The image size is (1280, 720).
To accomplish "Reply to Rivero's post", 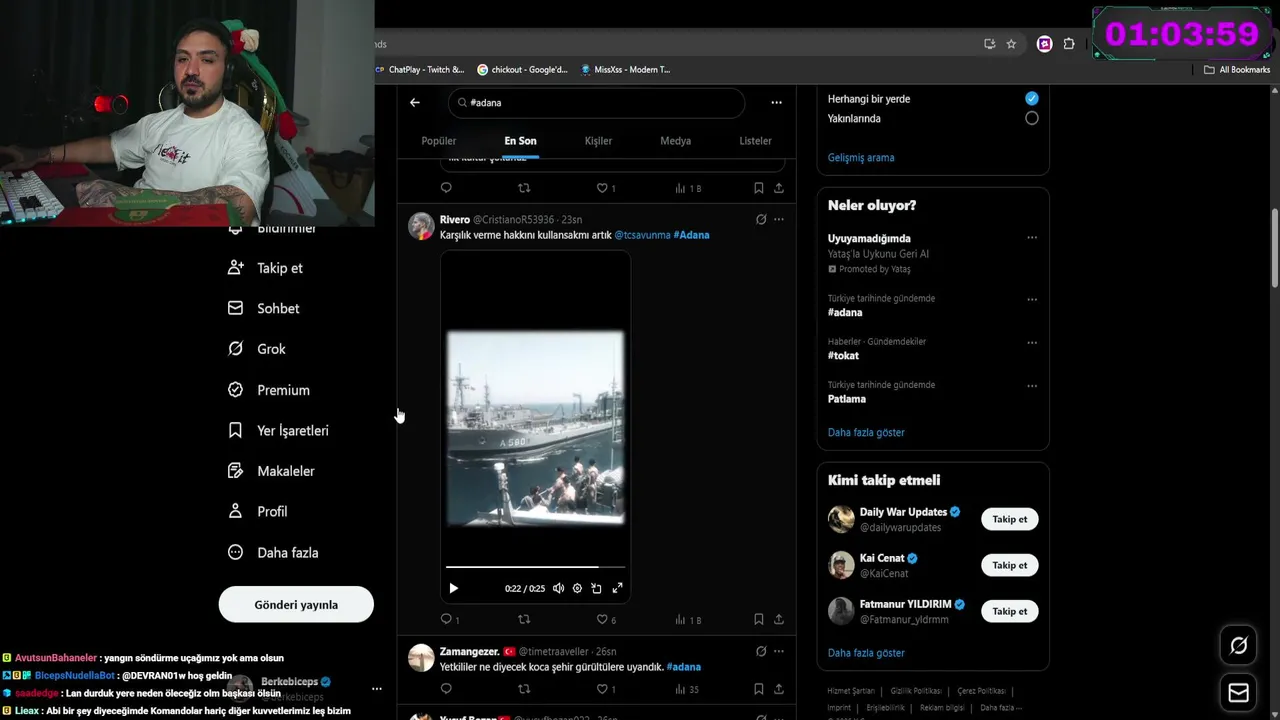I will tap(446, 620).
